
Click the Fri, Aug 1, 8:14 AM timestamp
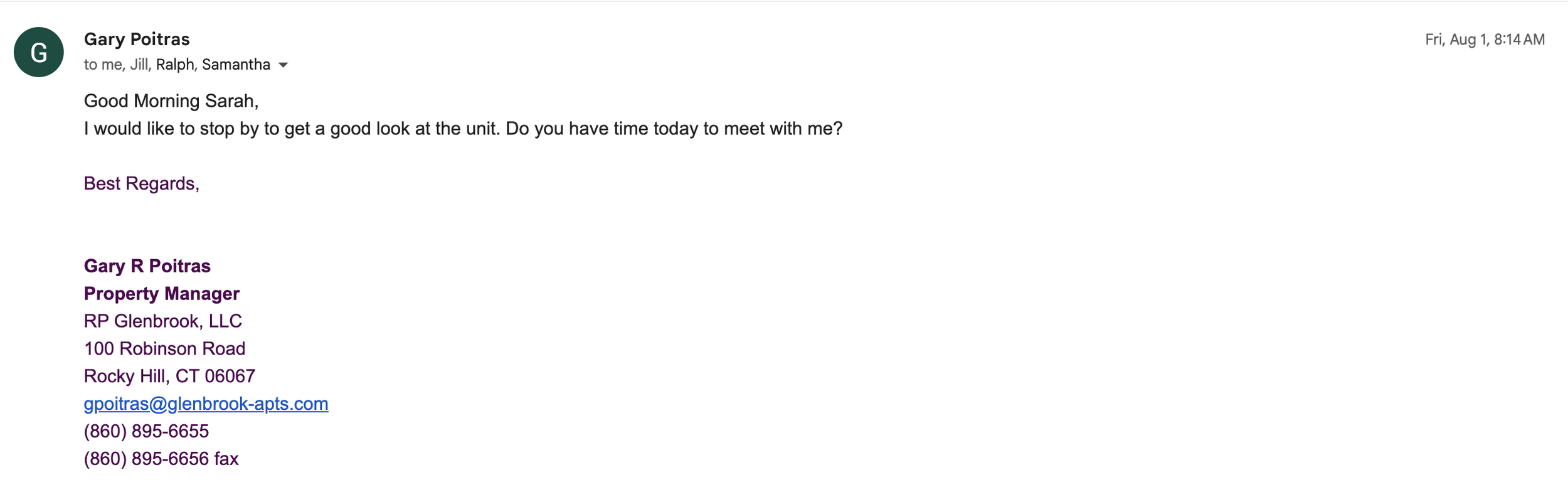click(x=1485, y=40)
